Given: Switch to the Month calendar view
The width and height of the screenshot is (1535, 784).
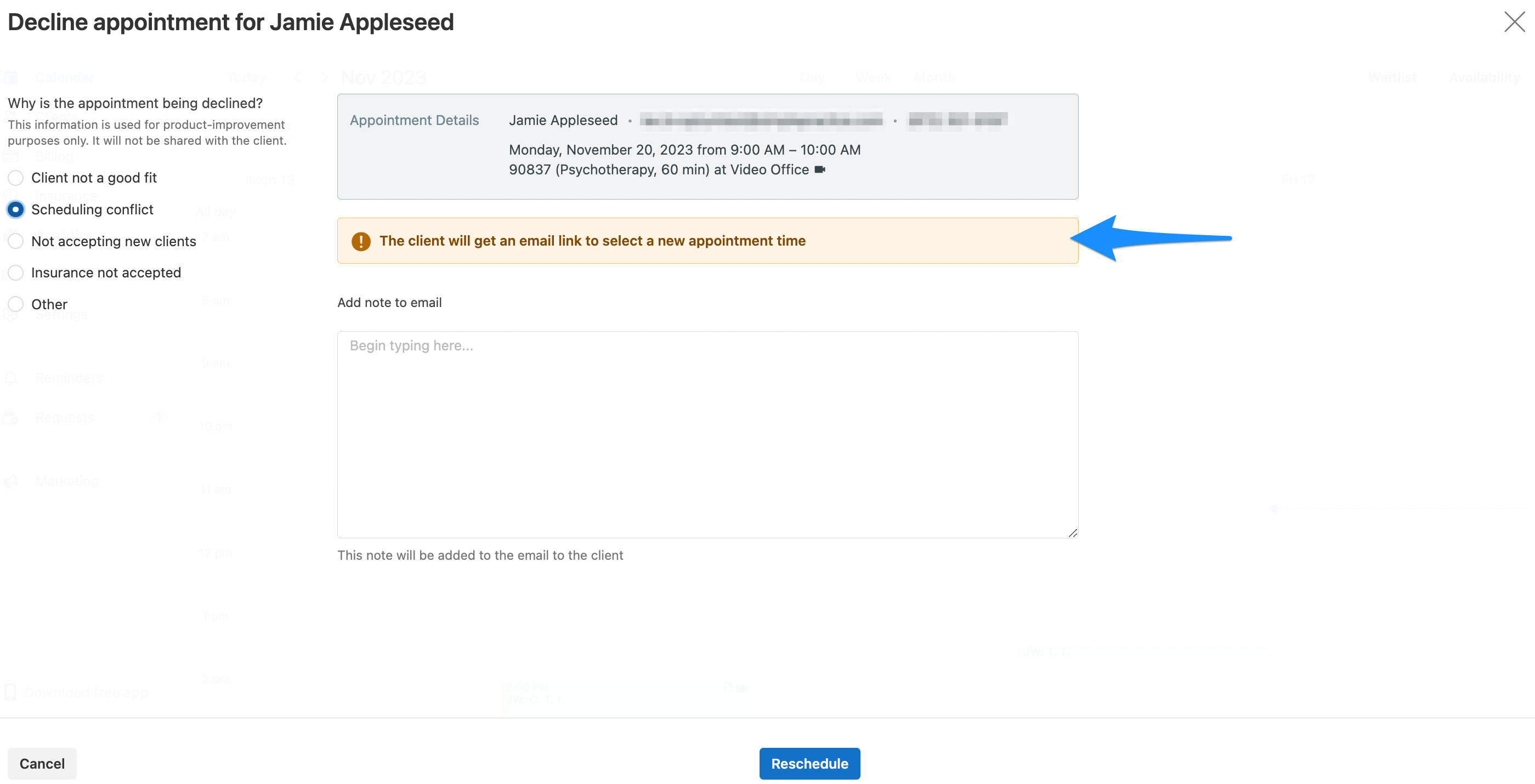Looking at the screenshot, I should 933,77.
